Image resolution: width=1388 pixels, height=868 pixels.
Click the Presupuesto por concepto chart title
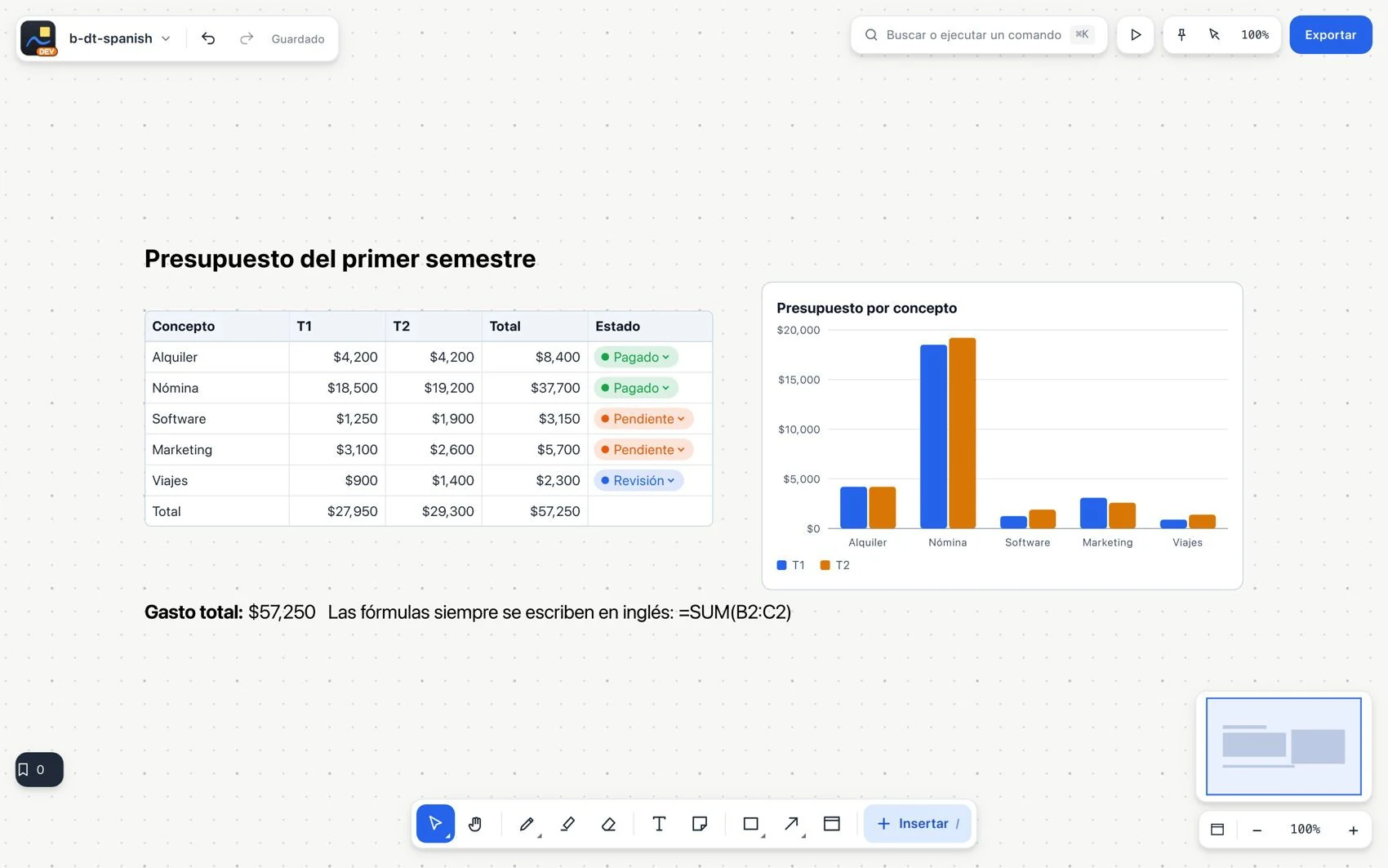pos(866,309)
